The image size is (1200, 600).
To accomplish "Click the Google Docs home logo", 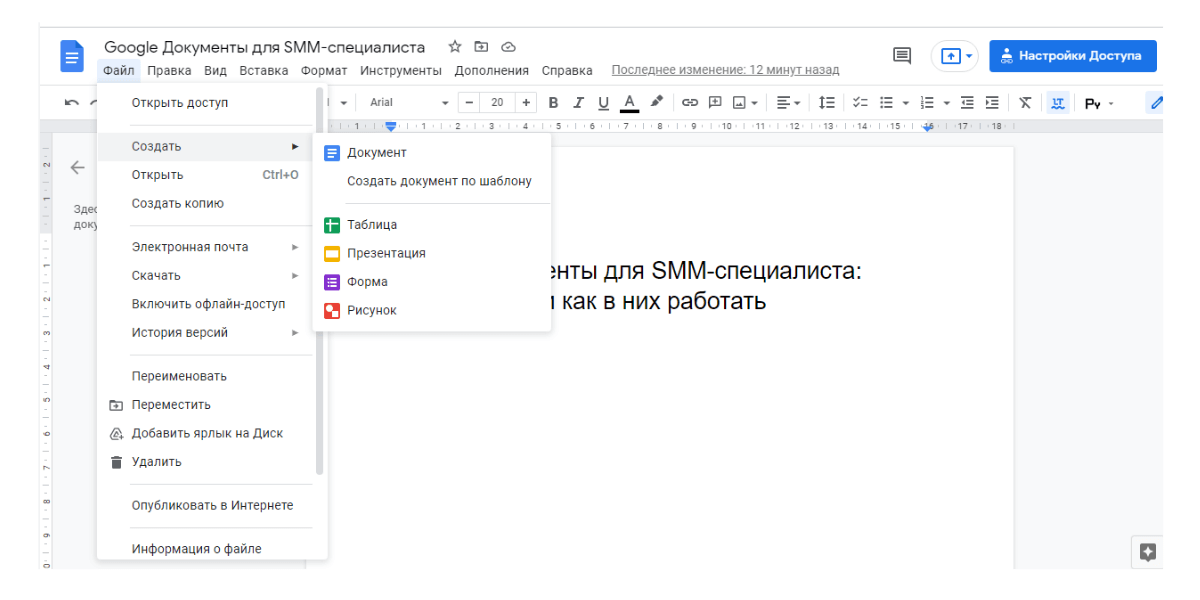I will point(72,56).
